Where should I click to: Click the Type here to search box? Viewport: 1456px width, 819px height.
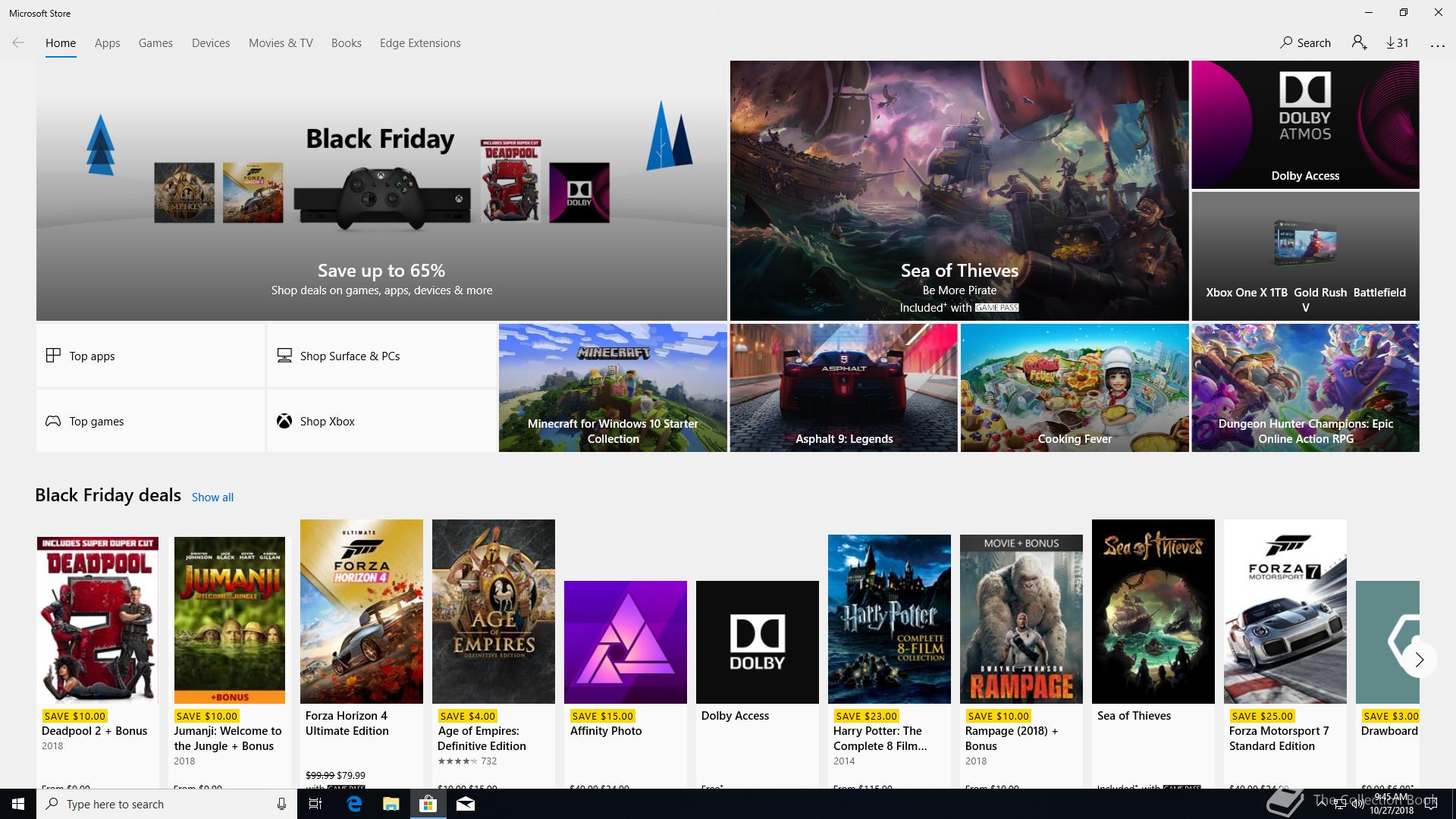(165, 804)
